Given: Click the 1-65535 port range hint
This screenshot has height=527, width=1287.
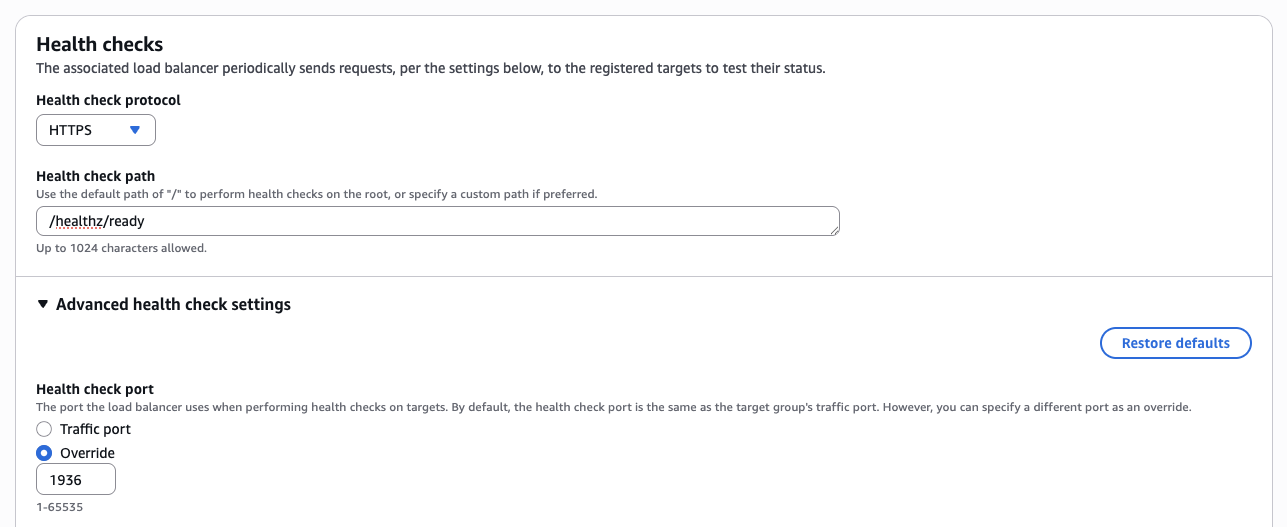Looking at the screenshot, I should click(59, 507).
